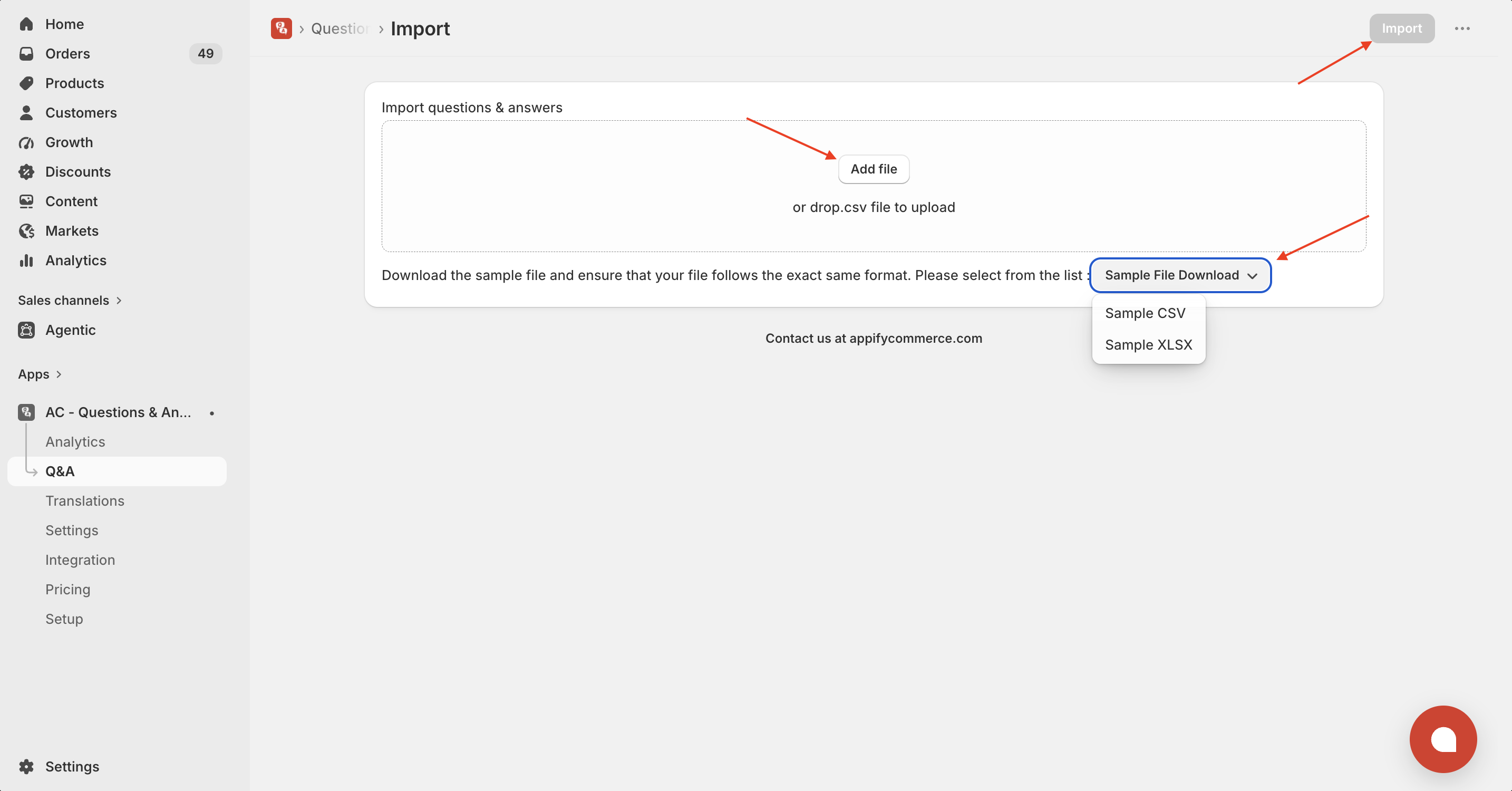Click the Customers person icon
1512x791 pixels.
26,113
